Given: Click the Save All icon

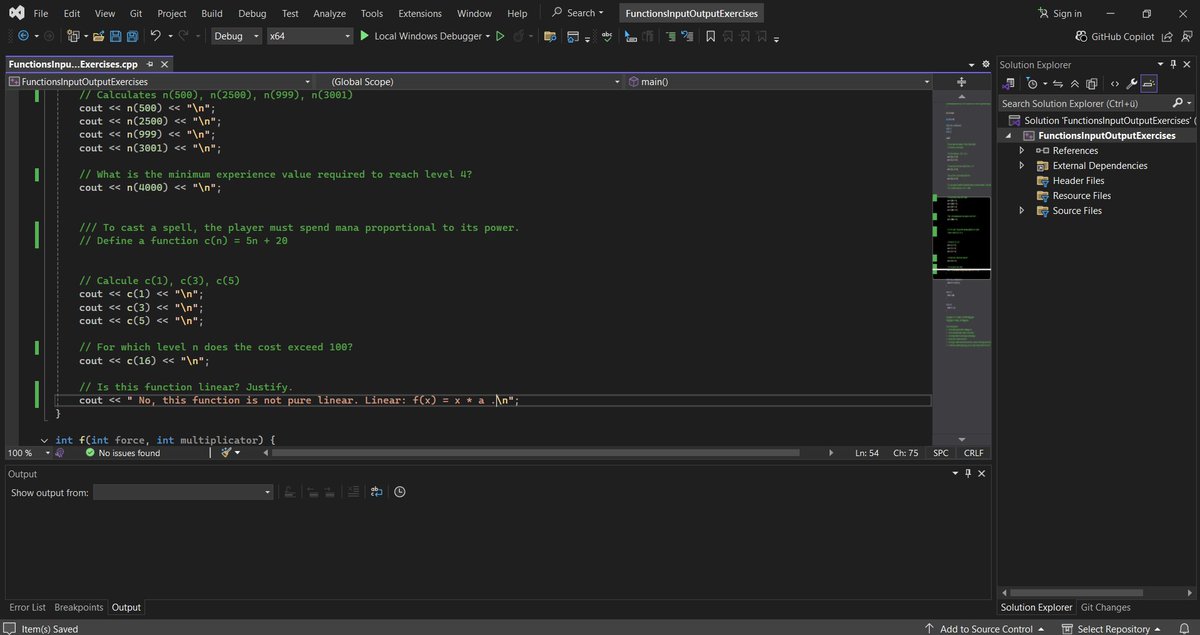Looking at the screenshot, I should [x=132, y=36].
